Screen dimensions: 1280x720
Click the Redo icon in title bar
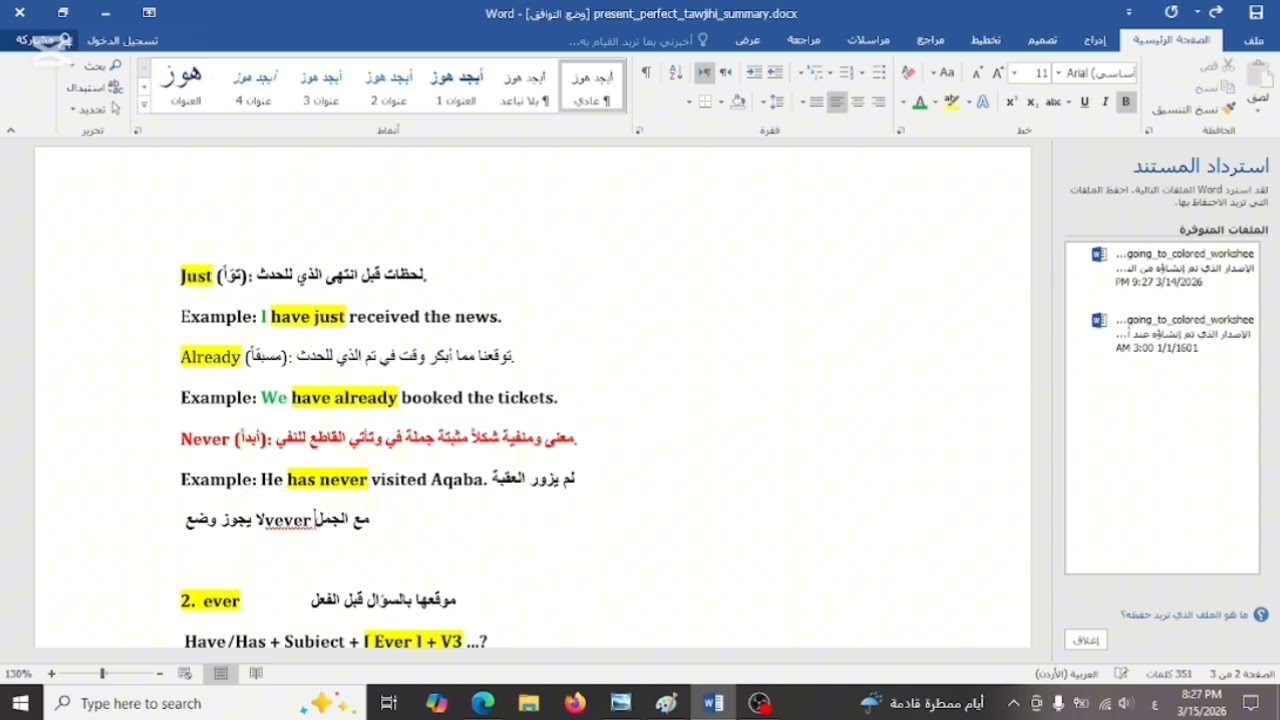(x=1172, y=13)
